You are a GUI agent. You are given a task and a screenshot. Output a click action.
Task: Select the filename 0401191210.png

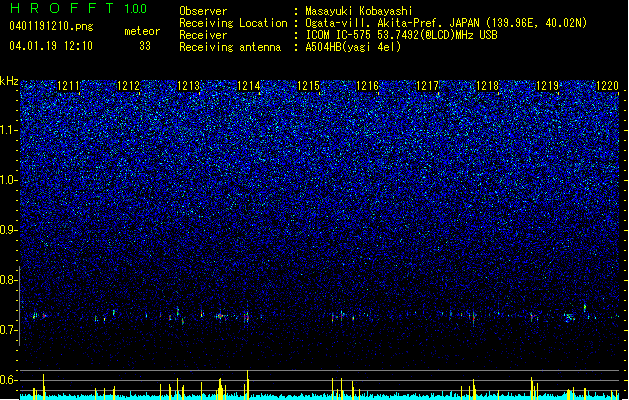coord(51,26)
